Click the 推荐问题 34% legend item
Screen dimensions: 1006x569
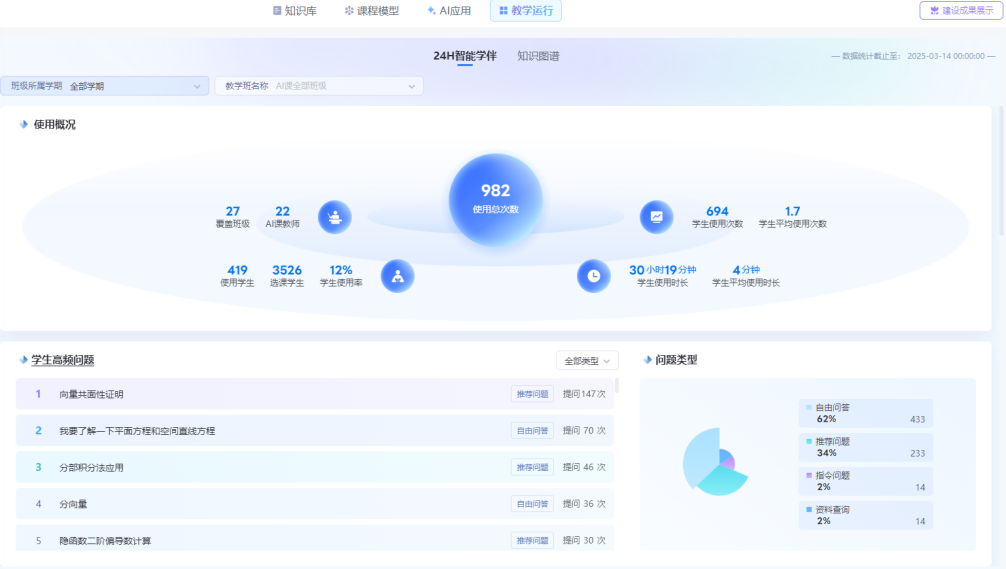[x=865, y=447]
